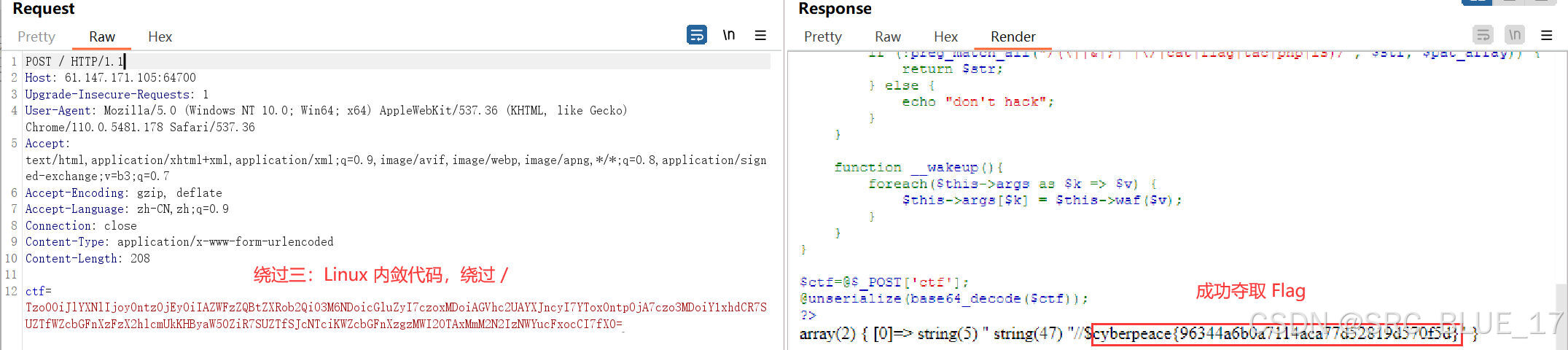Screen dimensions: 1568x350
Task: Click the 'Content-Length: 208' header line
Action: (x=87, y=258)
